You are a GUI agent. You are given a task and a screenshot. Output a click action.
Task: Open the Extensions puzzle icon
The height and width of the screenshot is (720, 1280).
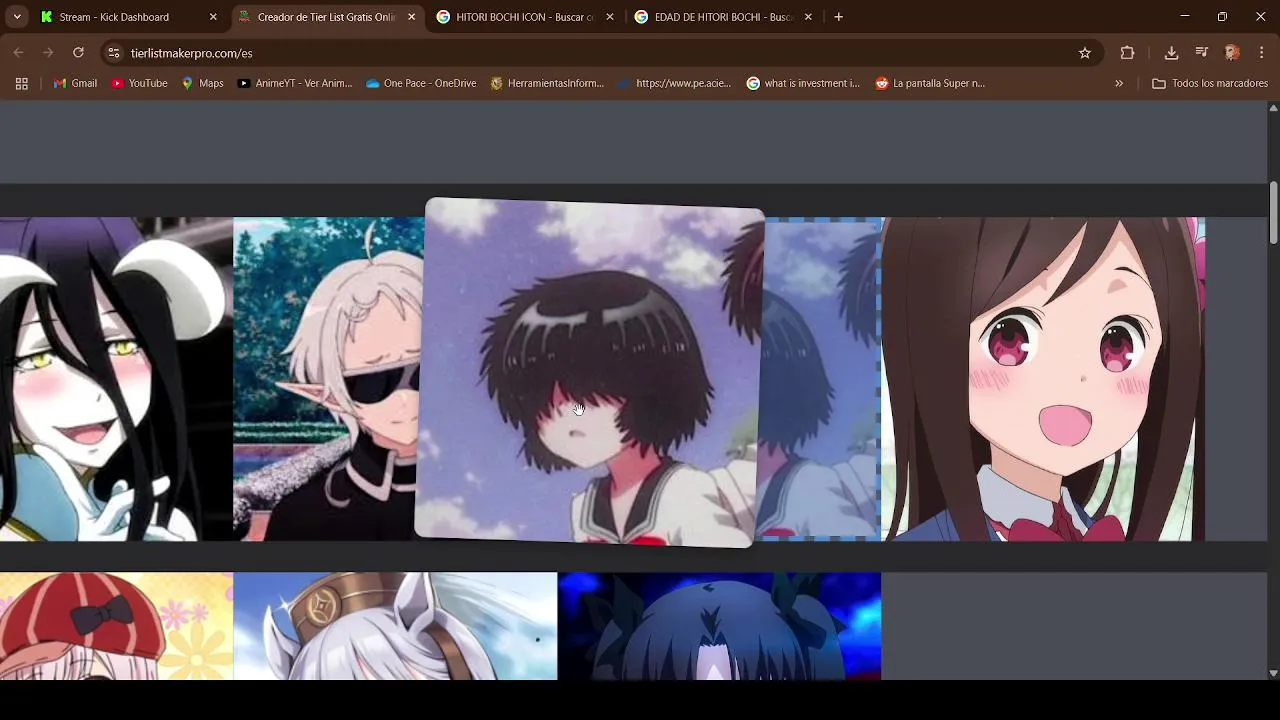(x=1127, y=53)
